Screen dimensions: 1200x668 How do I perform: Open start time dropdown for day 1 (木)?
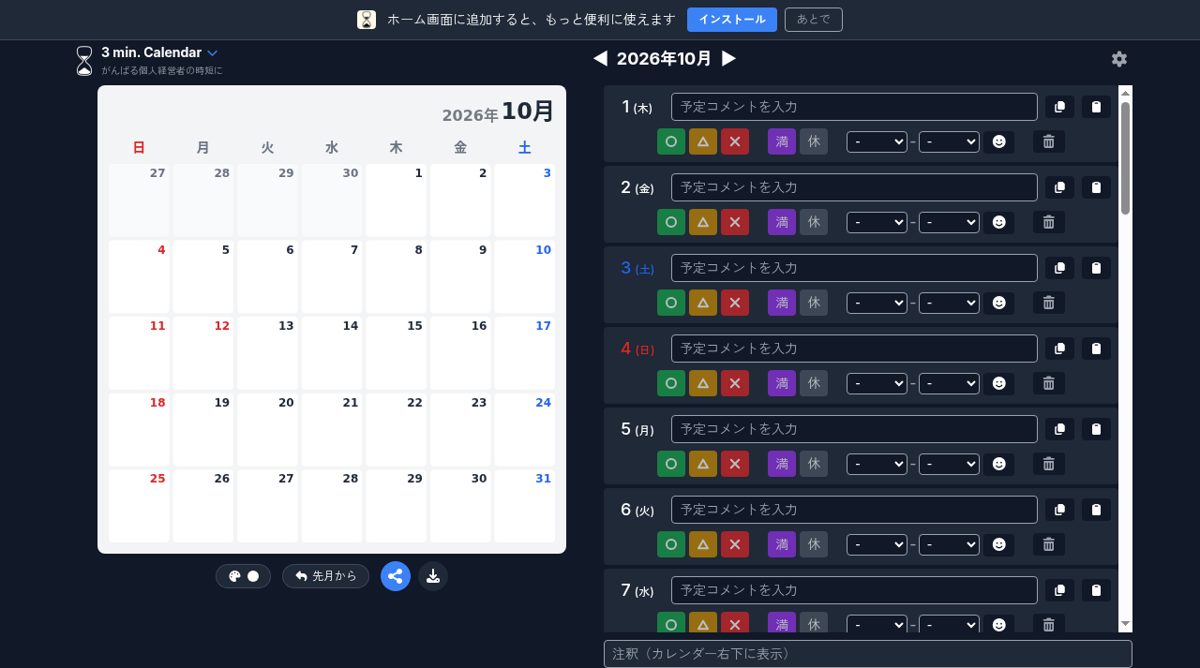tap(877, 142)
